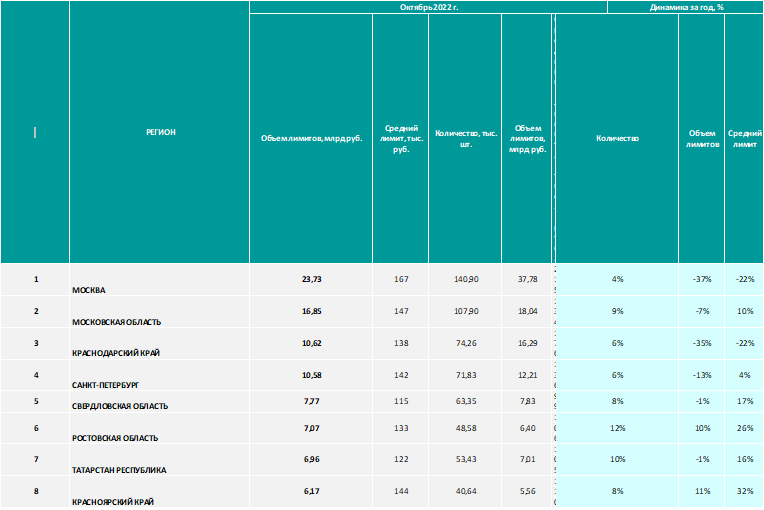This screenshot has width=764, height=510.
Task: Click the value 7,07 for Ростовская область
Action: tap(311, 428)
